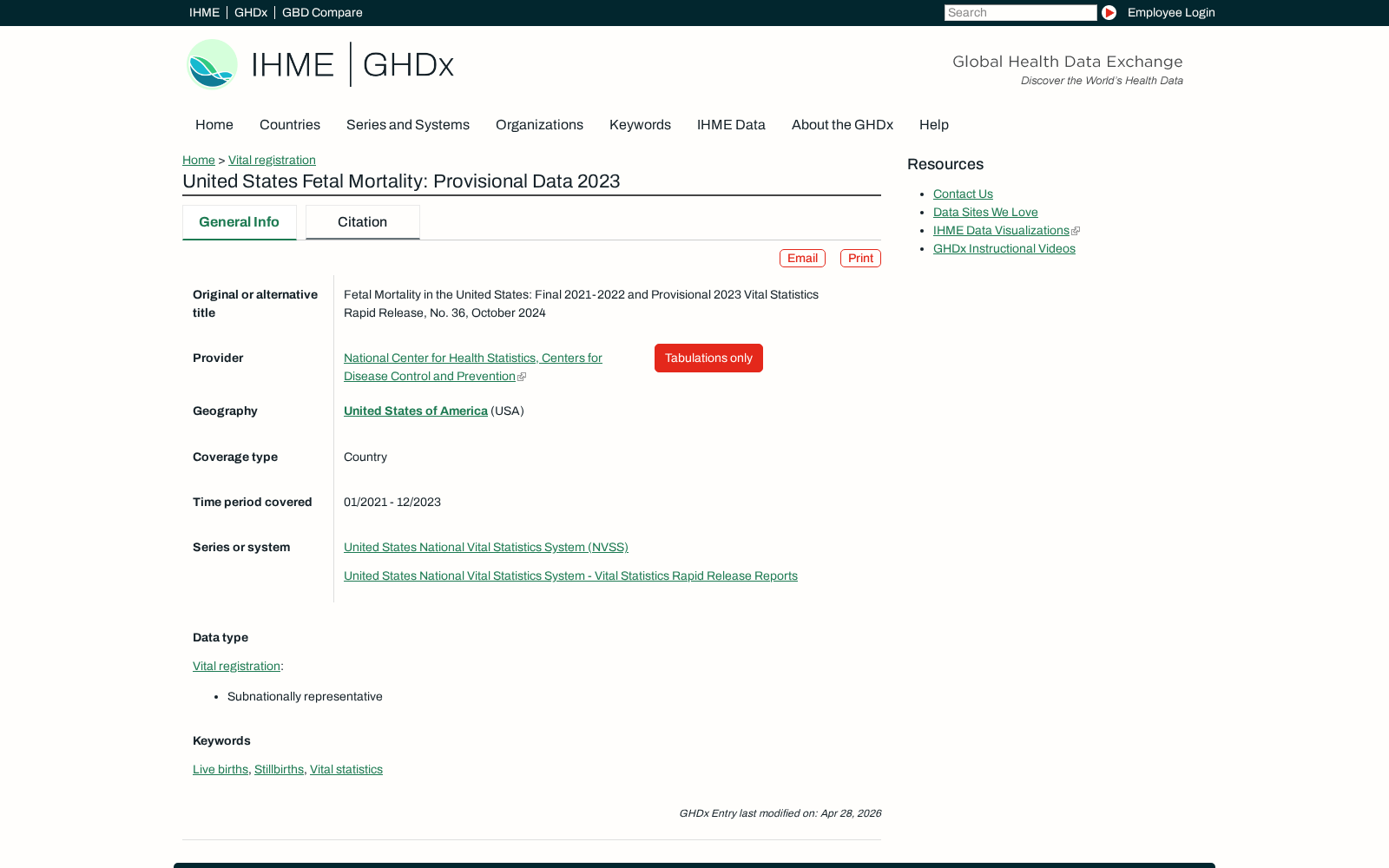This screenshot has height=868, width=1389.
Task: Click the Home breadcrumb link
Action: 199,160
